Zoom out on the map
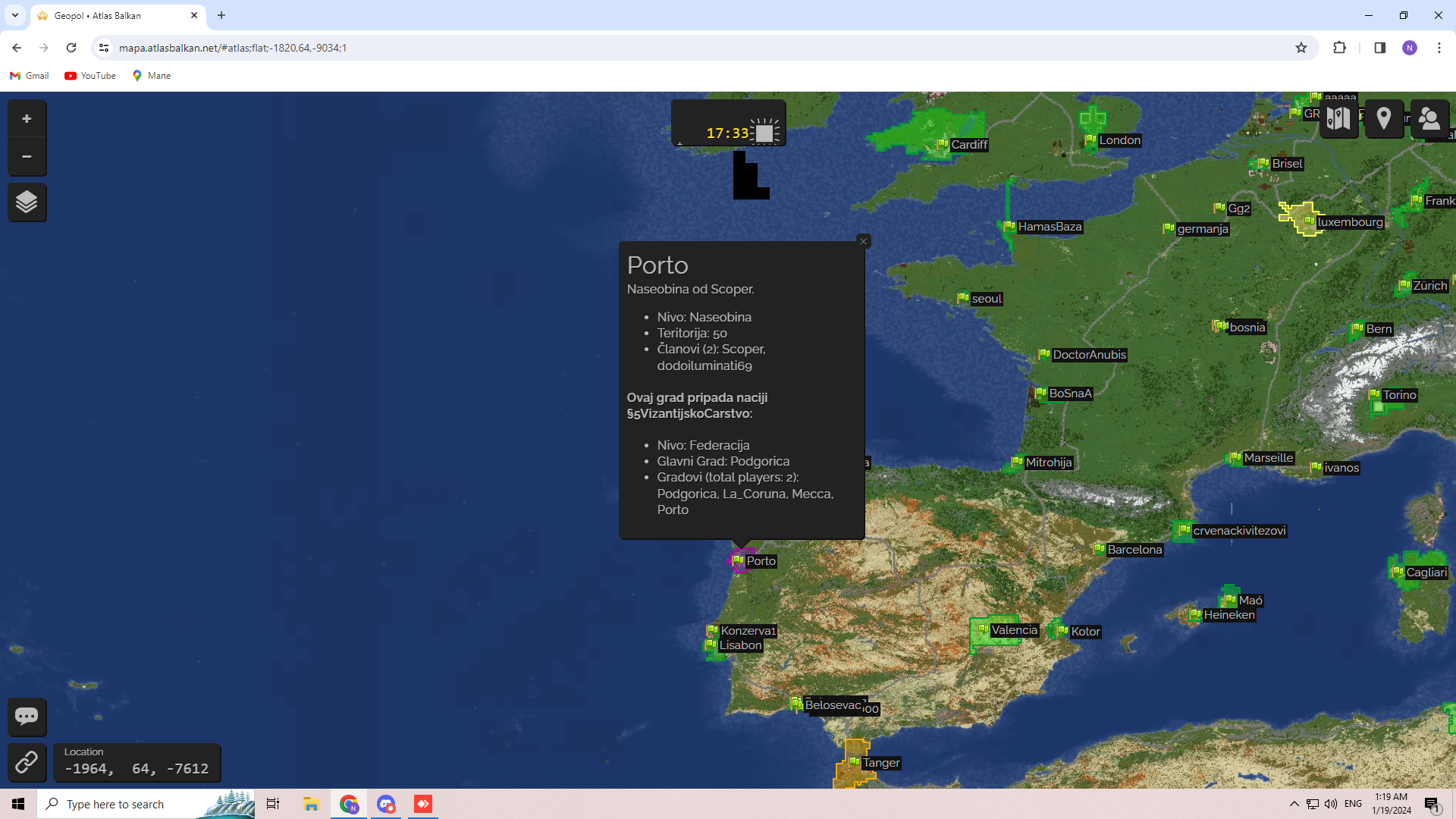The height and width of the screenshot is (819, 1456). pyautogui.click(x=27, y=157)
